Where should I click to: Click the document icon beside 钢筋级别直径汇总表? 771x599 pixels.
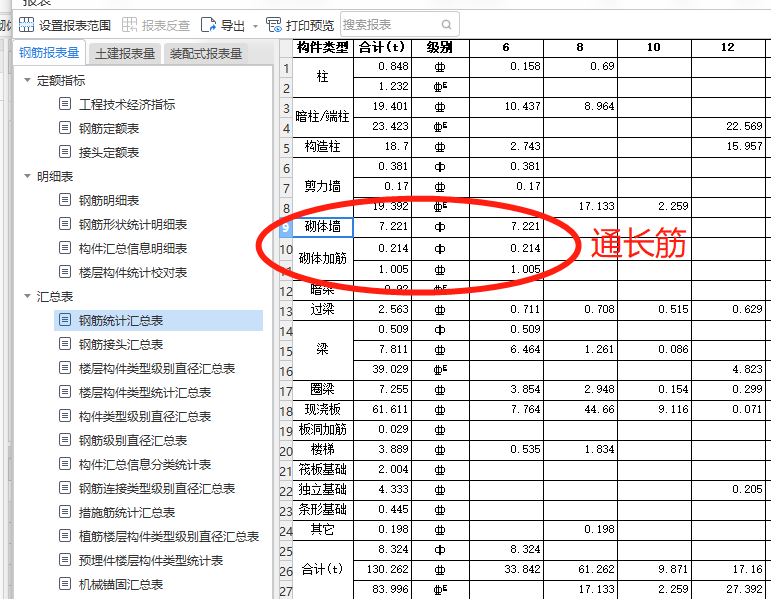tap(65, 440)
